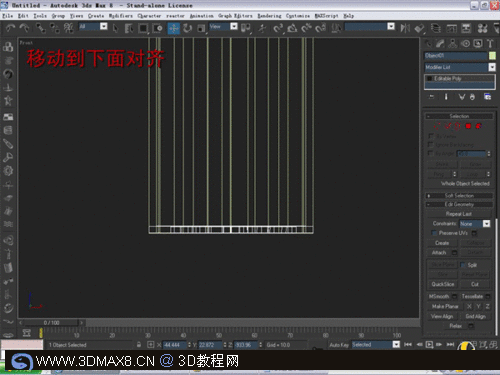This screenshot has width=500, height=375.
Task: Select the Element sub-object level icon
Action: tap(479, 126)
